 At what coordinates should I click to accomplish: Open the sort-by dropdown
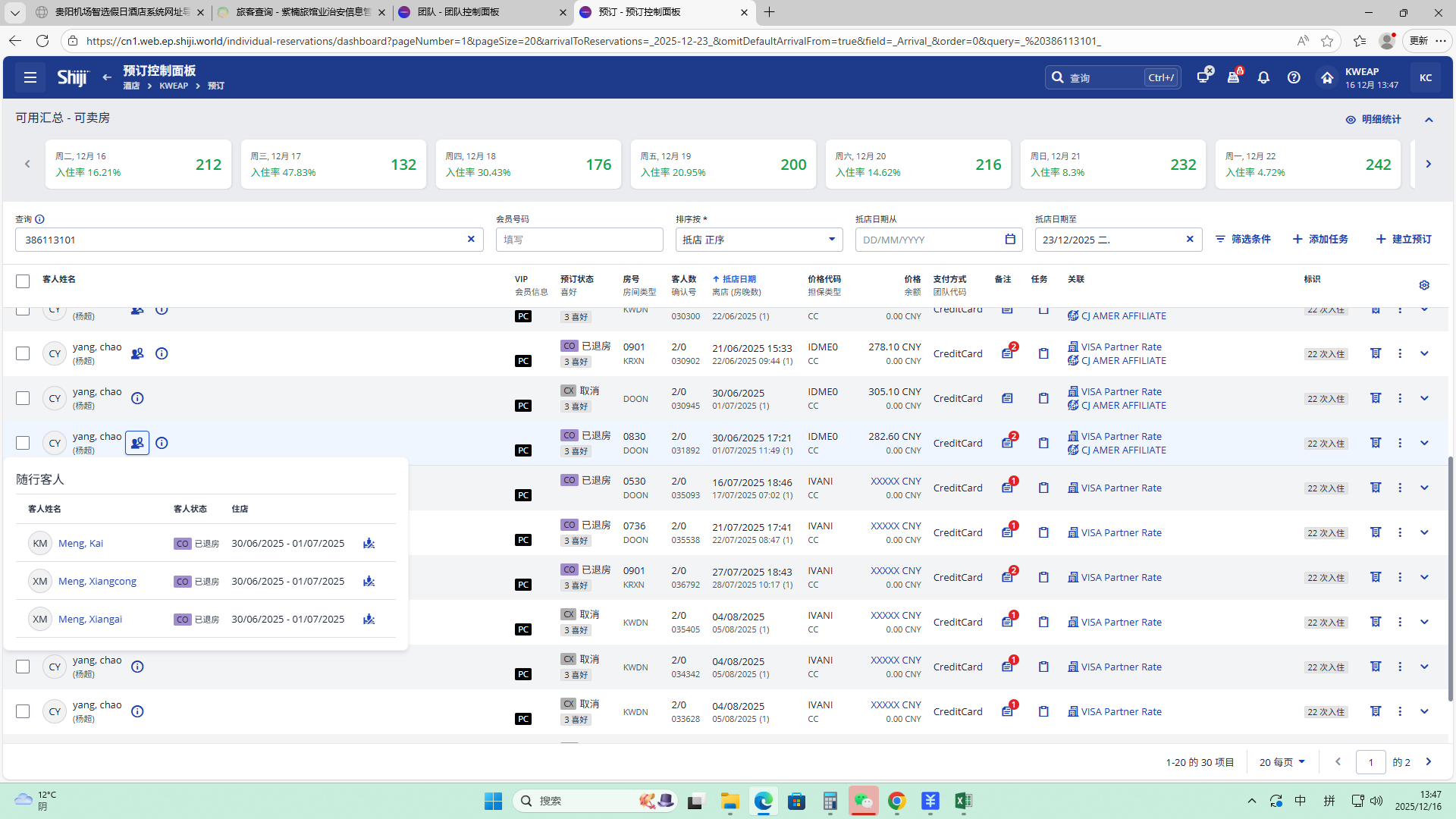[x=758, y=240]
